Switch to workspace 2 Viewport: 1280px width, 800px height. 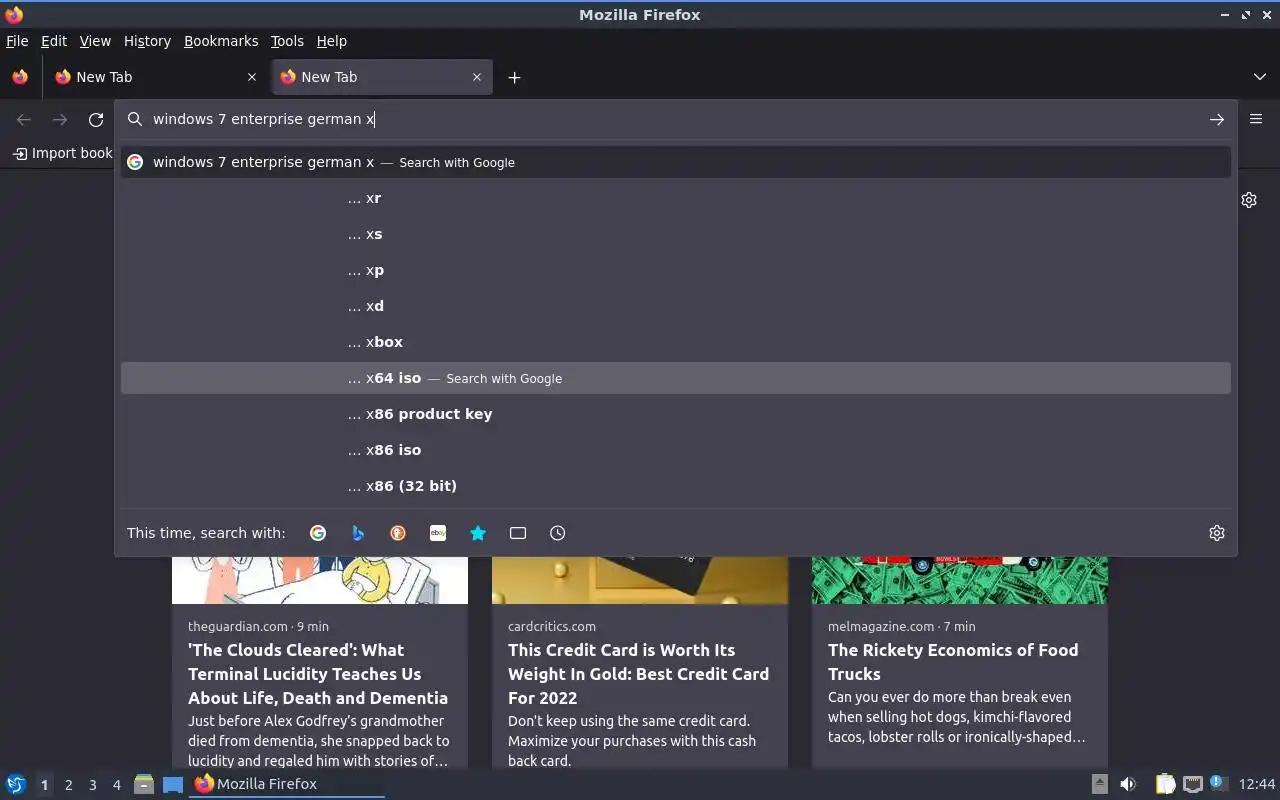(x=68, y=785)
